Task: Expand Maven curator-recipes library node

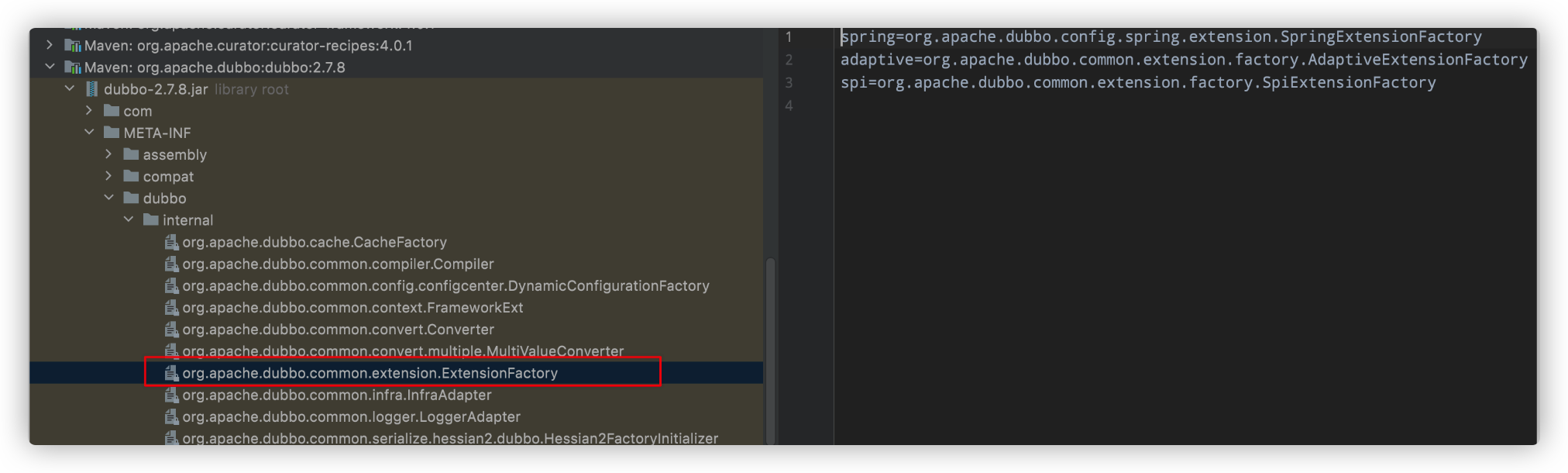Action: [x=50, y=45]
